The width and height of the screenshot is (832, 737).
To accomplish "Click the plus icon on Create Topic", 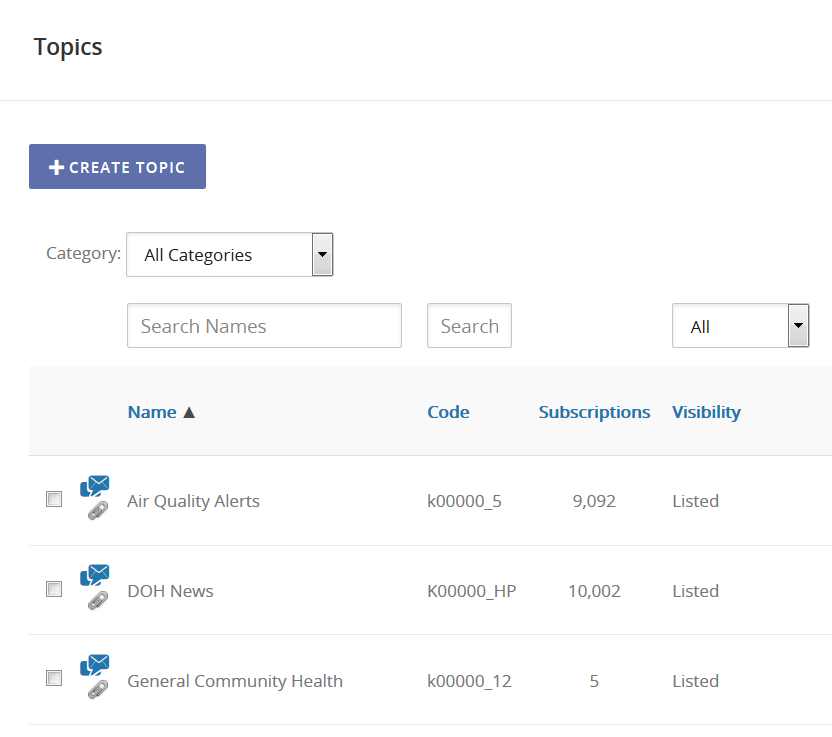I will pos(56,166).
